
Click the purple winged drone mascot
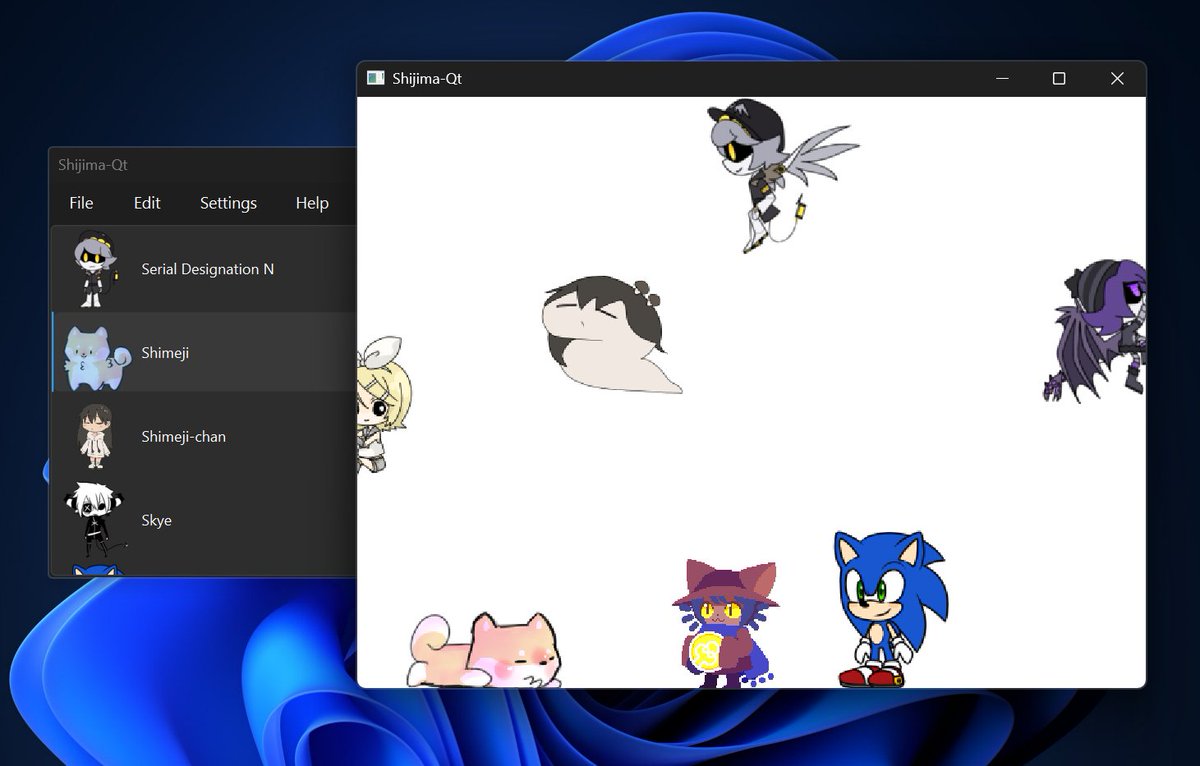pyautogui.click(x=1097, y=330)
